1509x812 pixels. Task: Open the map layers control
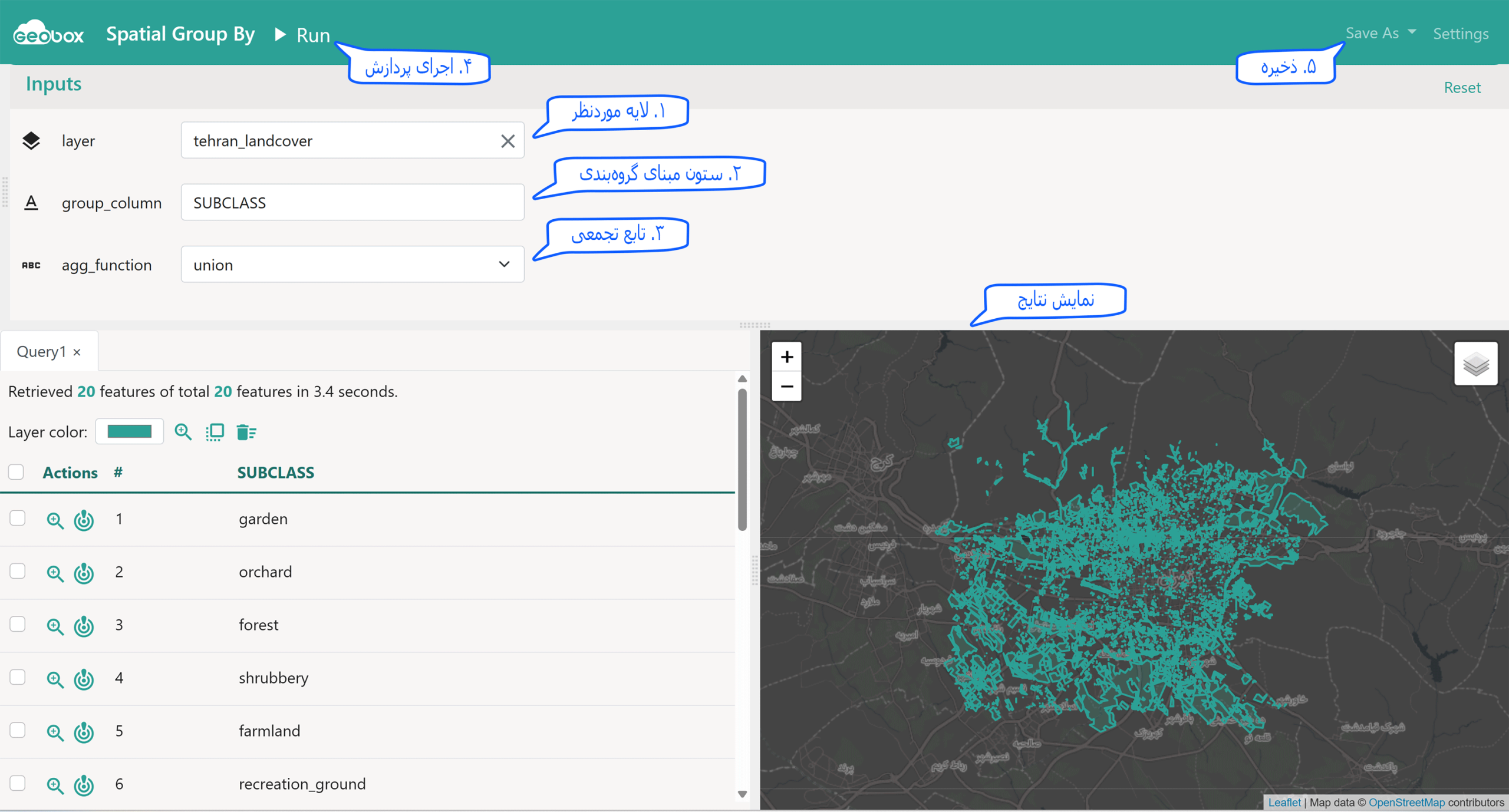[1475, 364]
